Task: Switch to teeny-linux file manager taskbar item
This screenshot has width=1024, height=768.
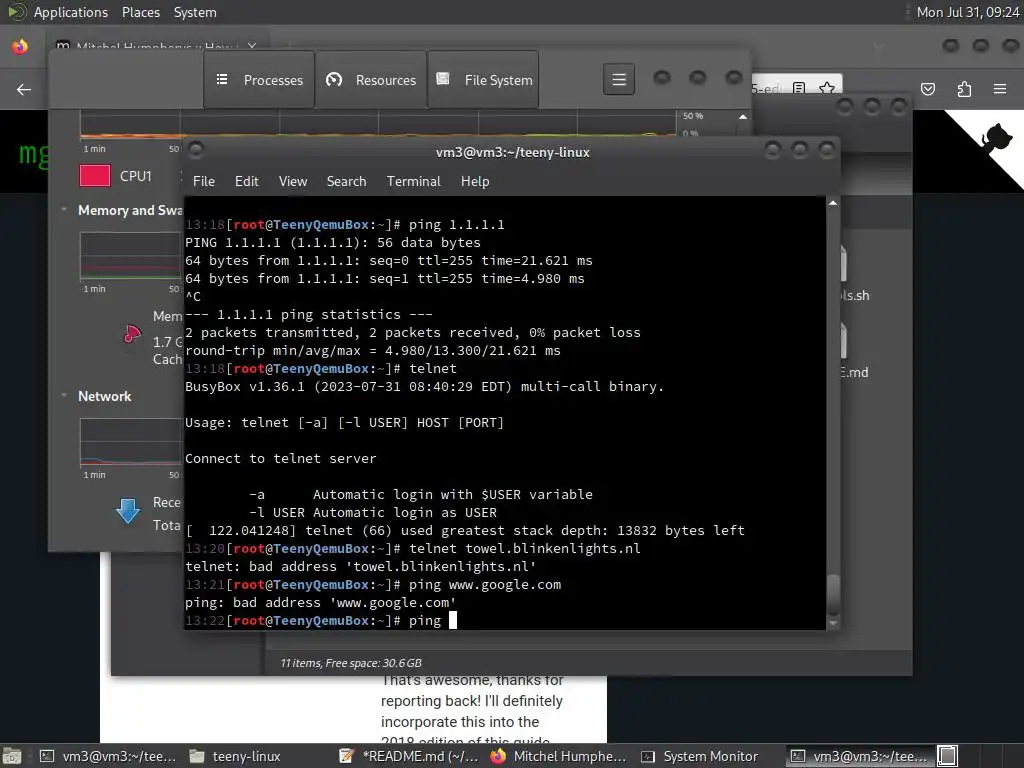Action: (235, 756)
